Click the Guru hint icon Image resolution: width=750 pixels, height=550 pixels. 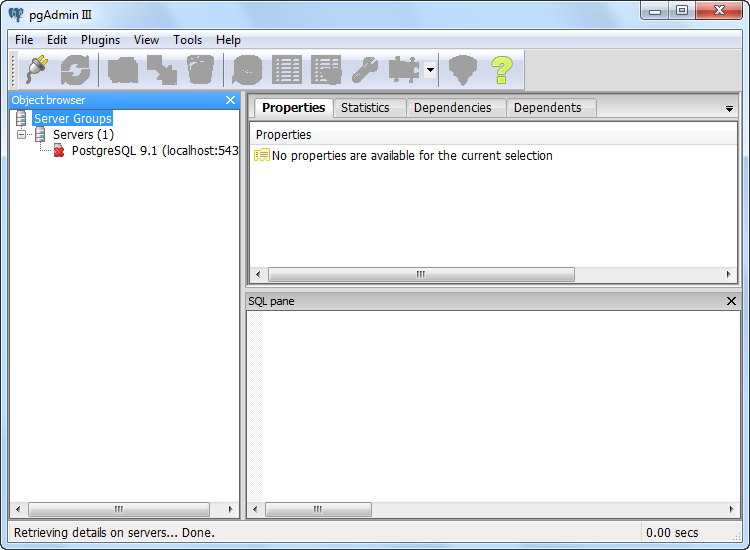click(x=462, y=70)
